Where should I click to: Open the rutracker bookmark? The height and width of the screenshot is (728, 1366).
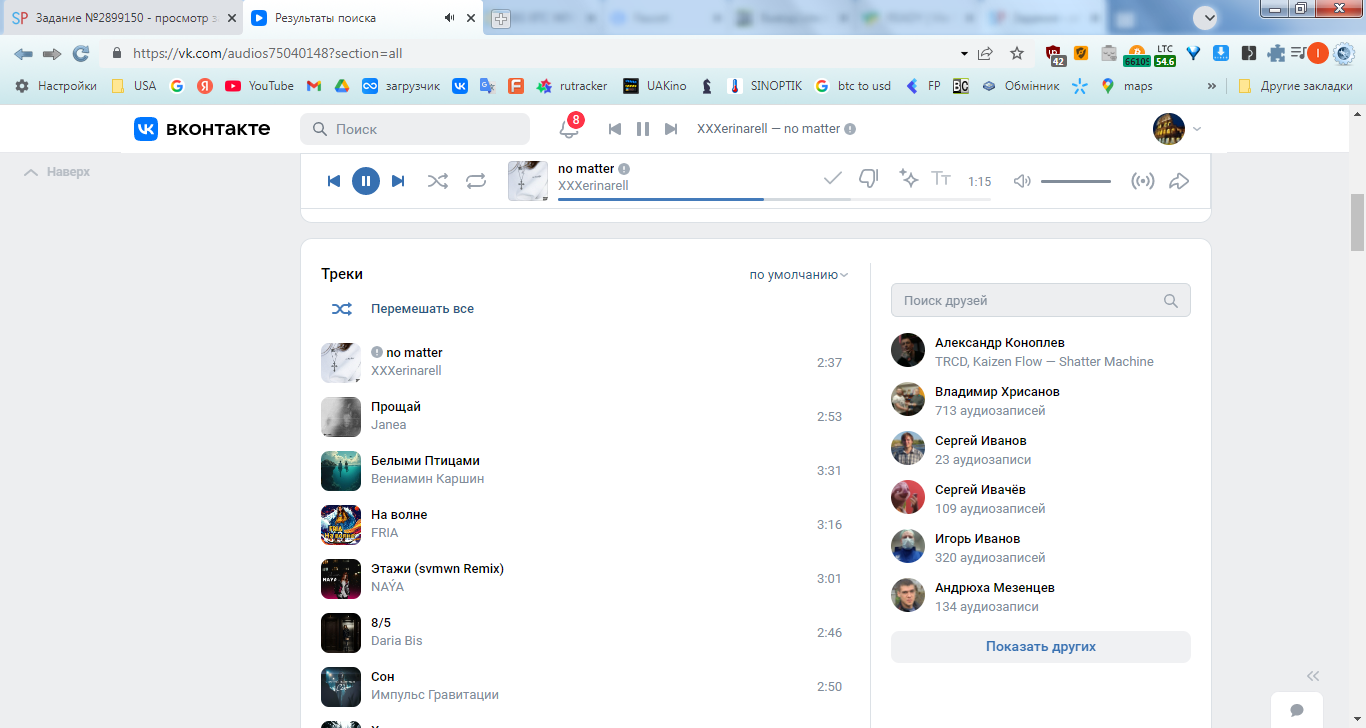point(572,86)
